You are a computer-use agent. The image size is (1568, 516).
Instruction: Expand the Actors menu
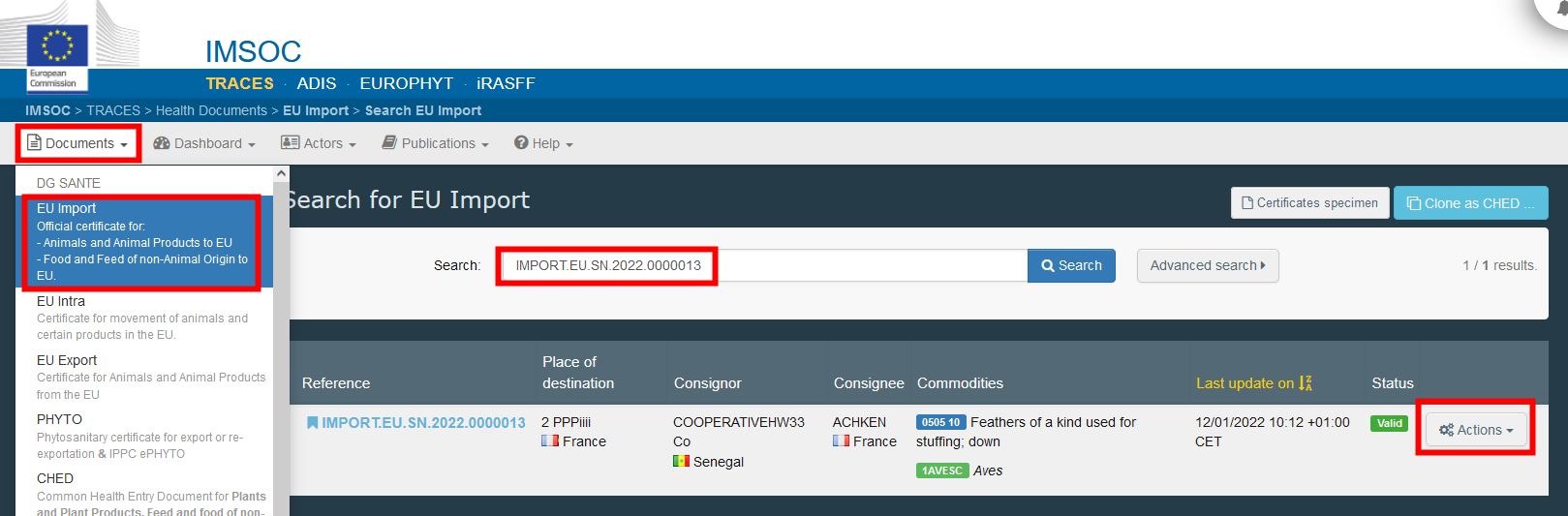[319, 143]
